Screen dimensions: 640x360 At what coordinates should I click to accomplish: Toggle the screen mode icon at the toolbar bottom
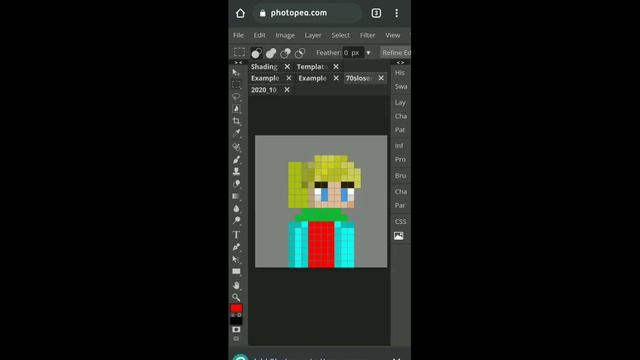coord(236,339)
